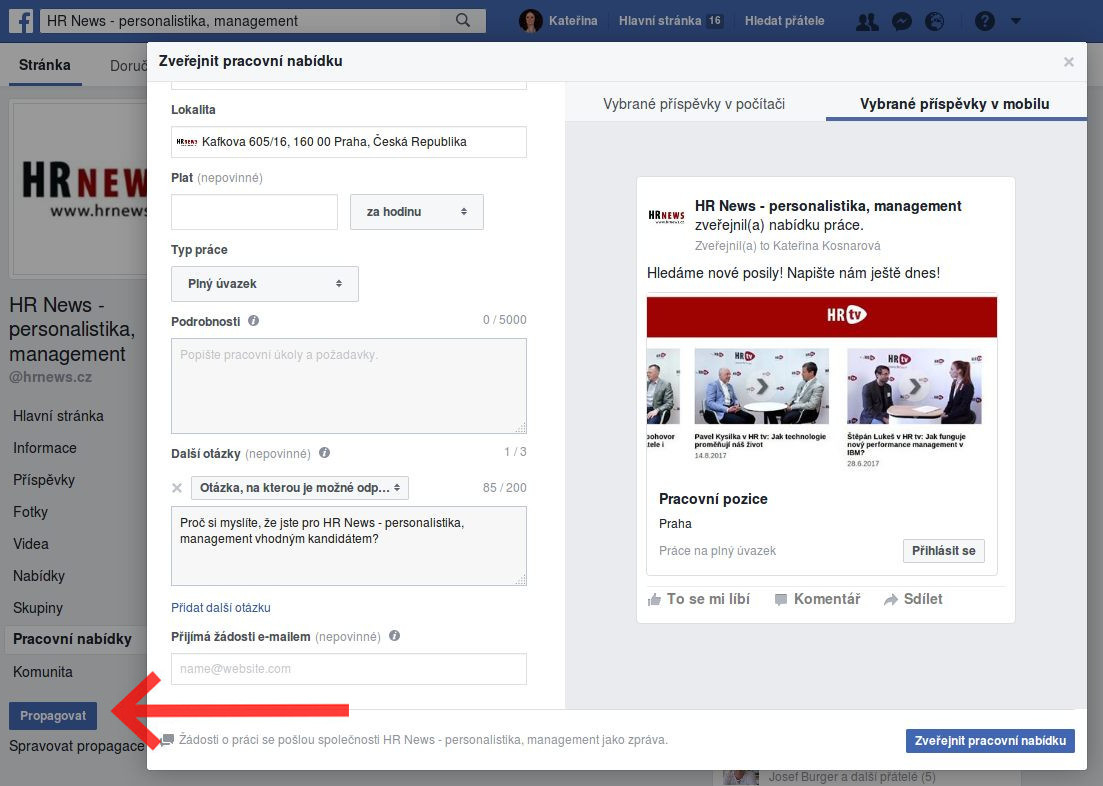The width and height of the screenshot is (1103, 786).
Task: Open Fotky in left sidebar
Action: pos(30,512)
